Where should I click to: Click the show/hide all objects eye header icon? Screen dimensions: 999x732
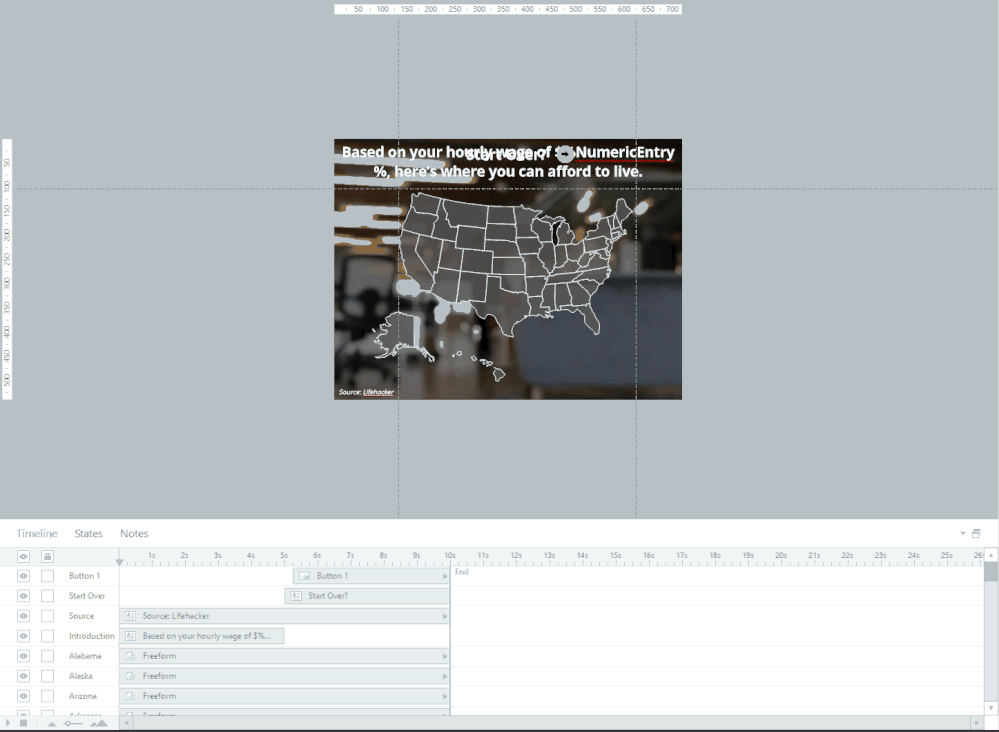pos(23,556)
